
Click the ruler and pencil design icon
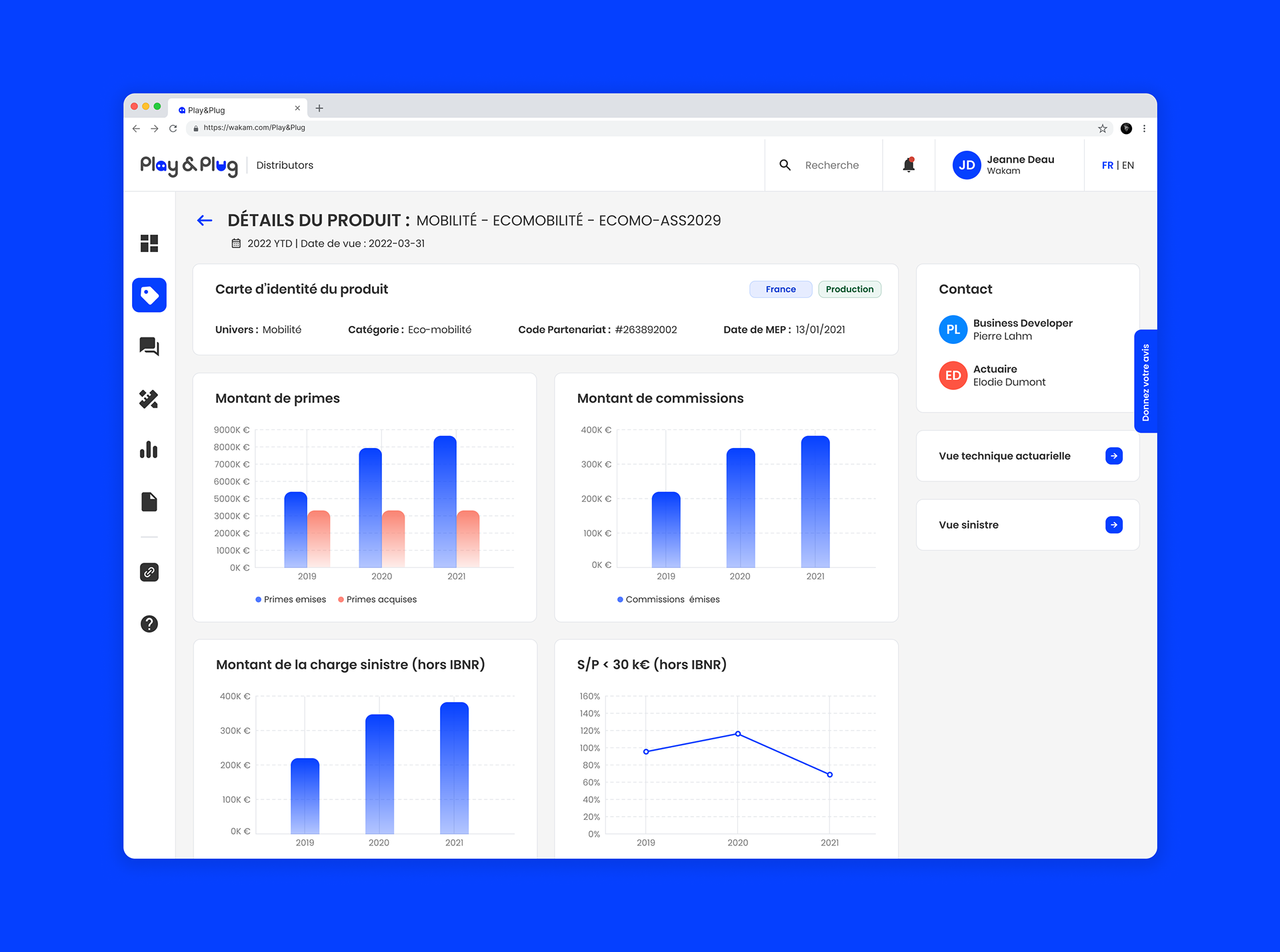click(149, 399)
